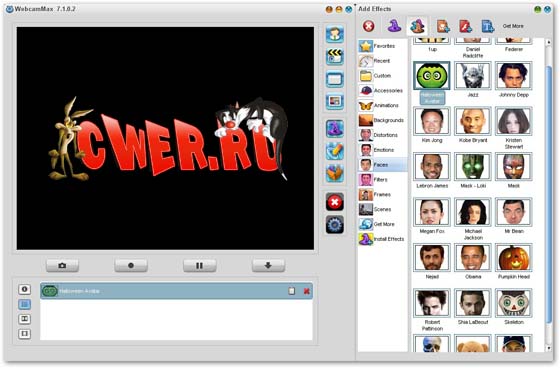560x368 pixels.
Task: Click the down arrow of the effects scrollbar
Action: pos(549,348)
